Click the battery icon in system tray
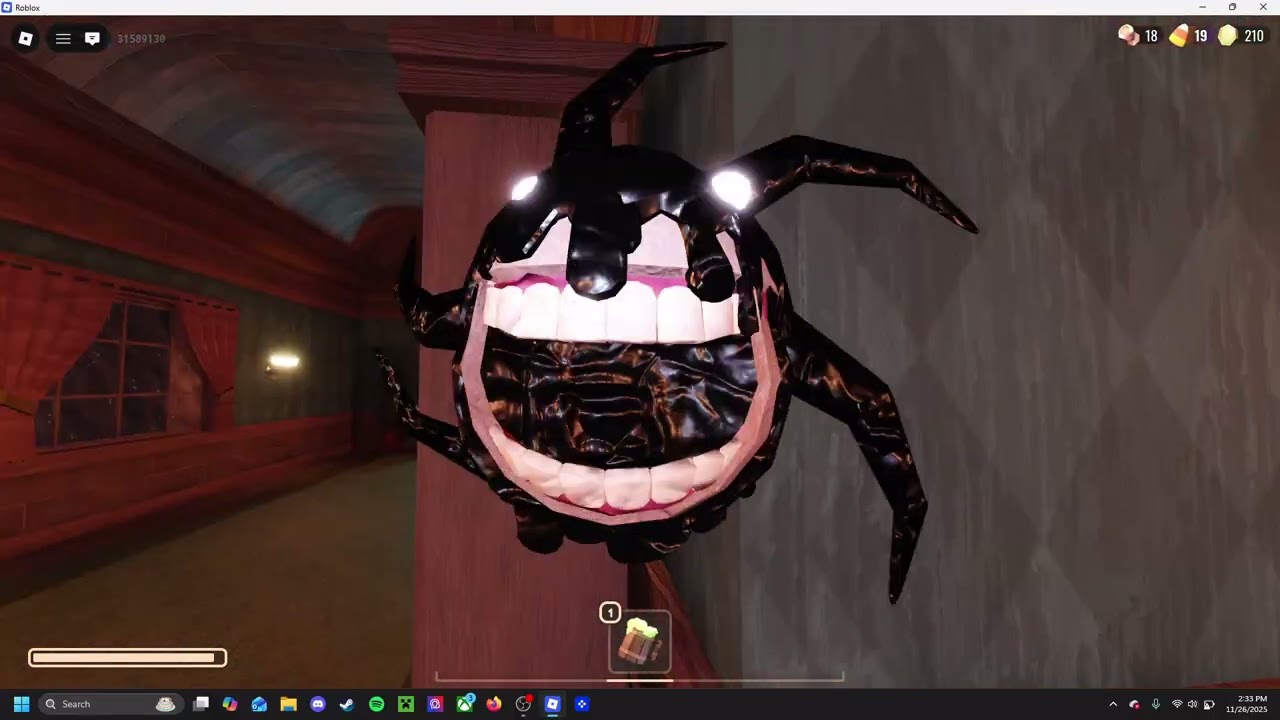Image resolution: width=1280 pixels, height=720 pixels. tap(1209, 704)
